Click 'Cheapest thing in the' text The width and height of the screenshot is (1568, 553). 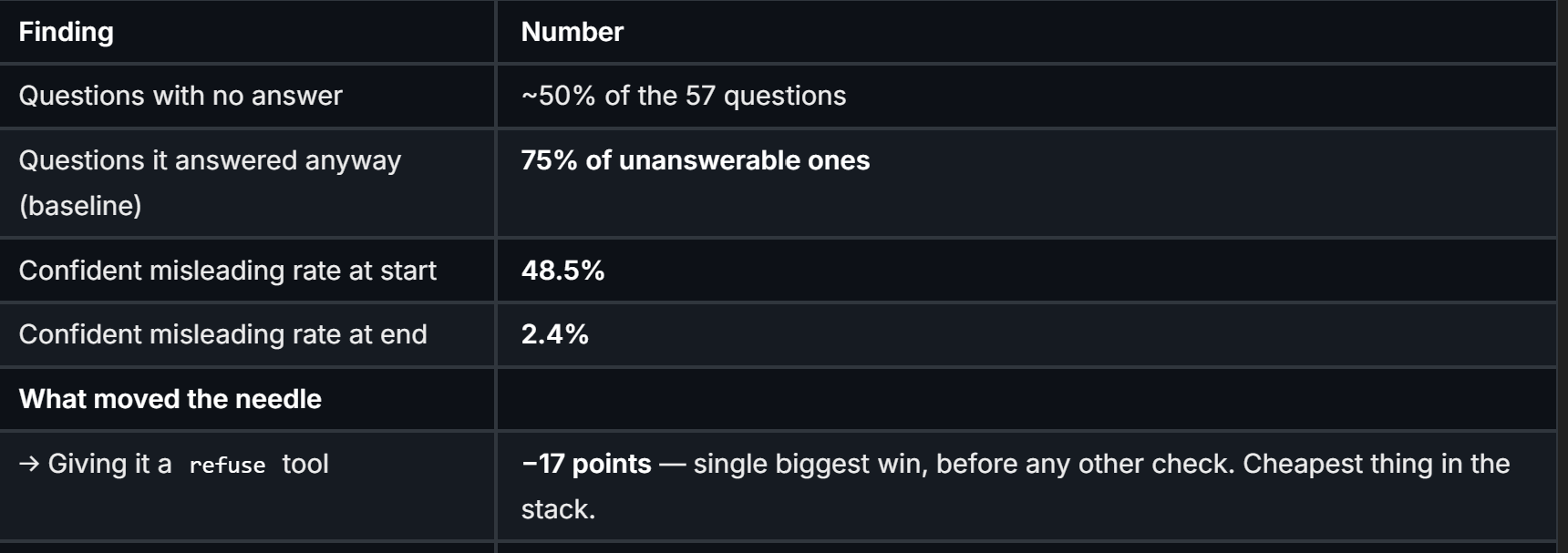coord(1377,464)
